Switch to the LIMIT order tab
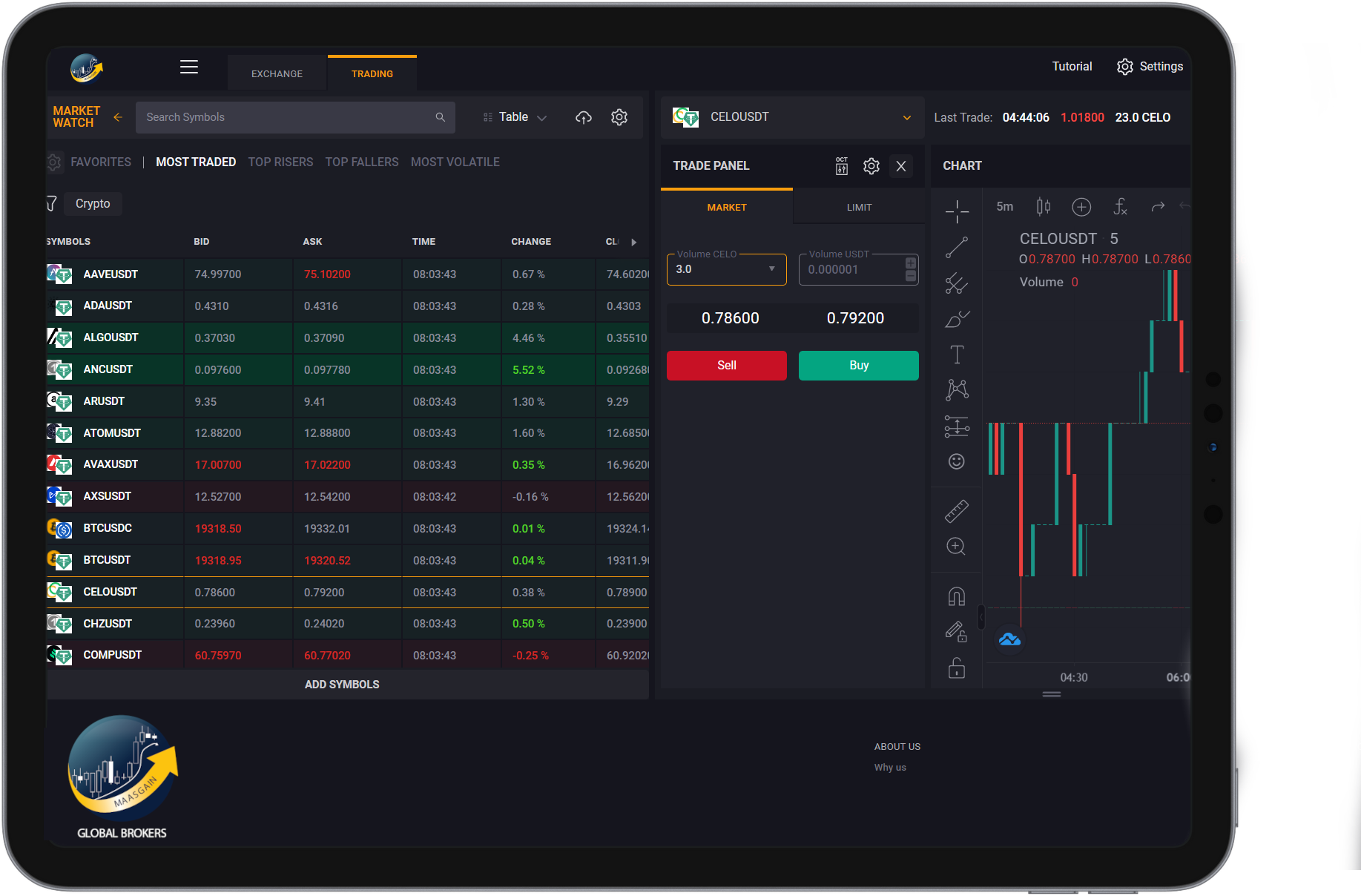 [859, 208]
